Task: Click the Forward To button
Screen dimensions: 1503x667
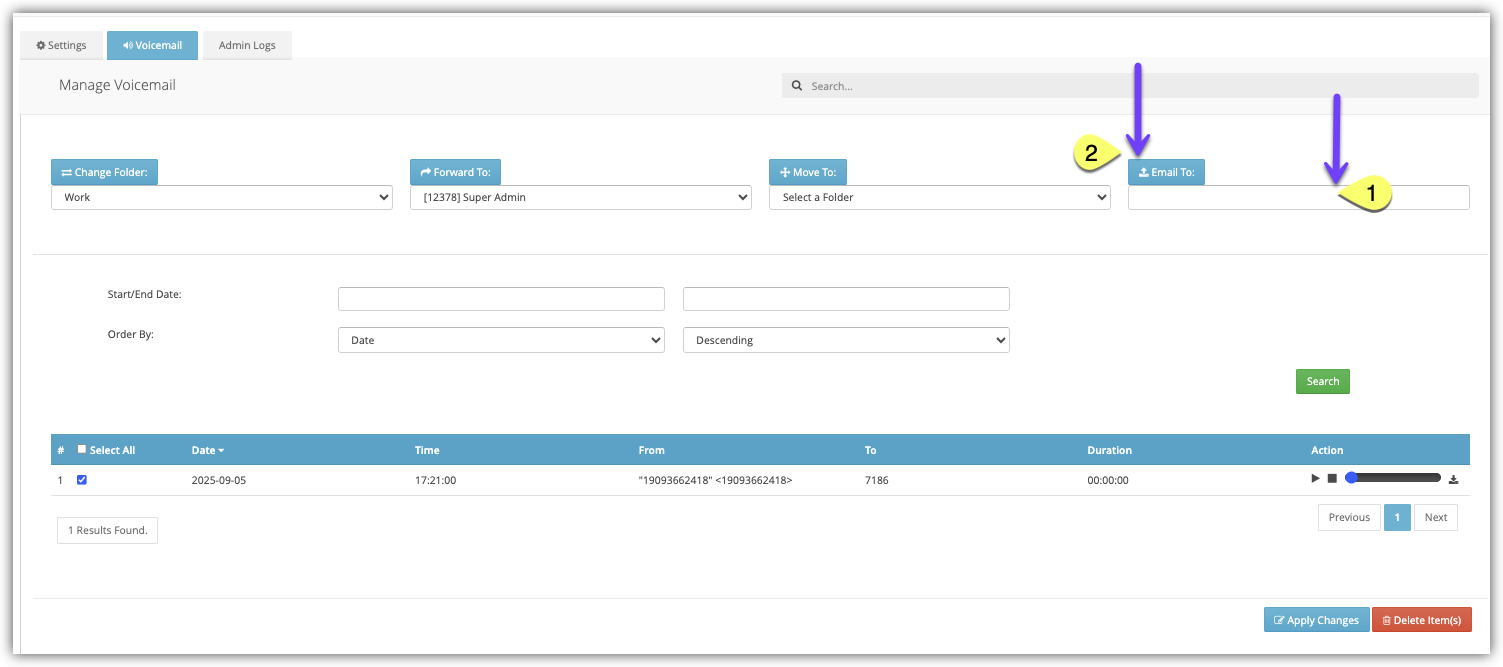Action: (455, 172)
